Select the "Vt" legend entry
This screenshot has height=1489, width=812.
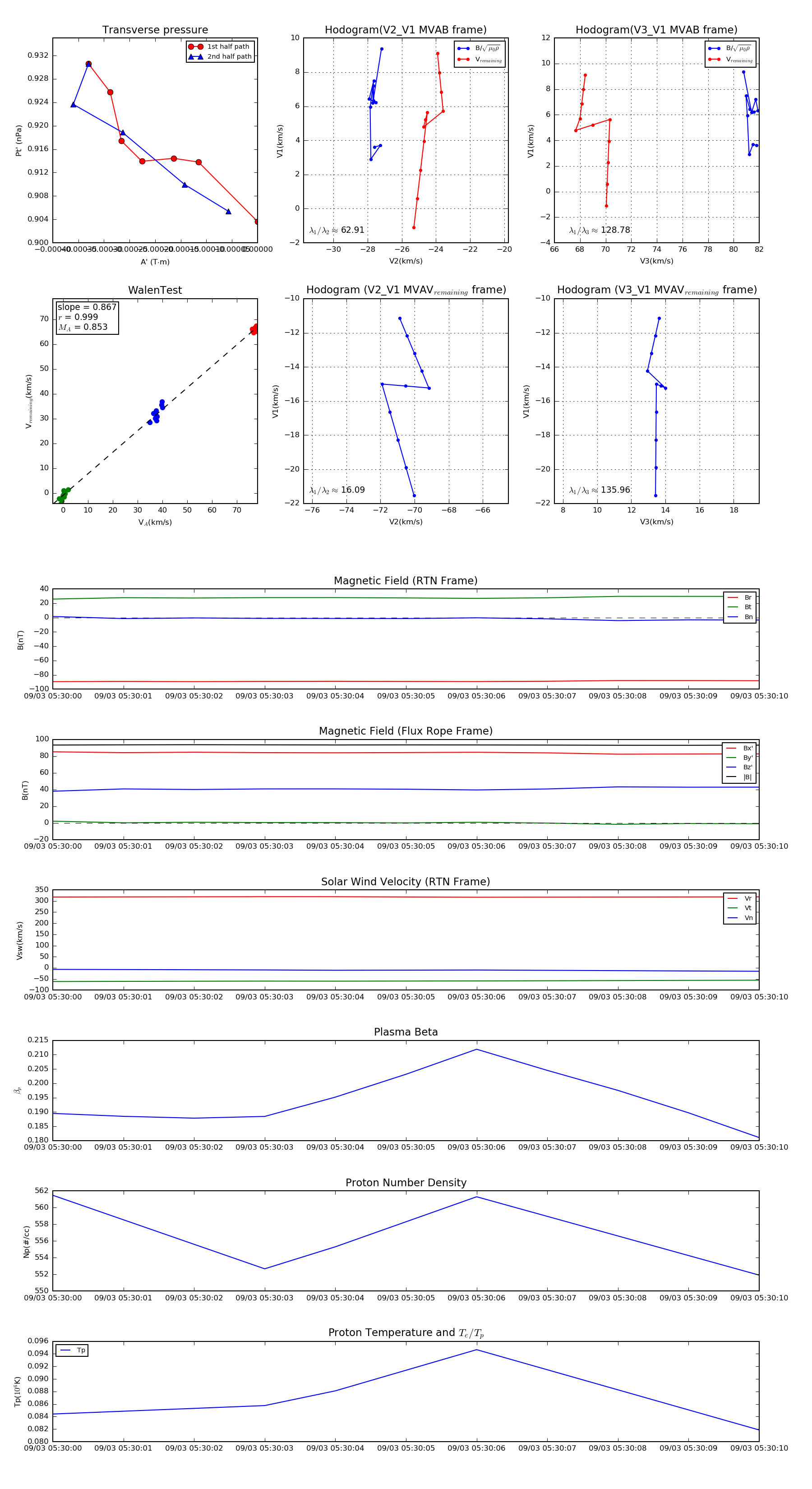[740, 908]
